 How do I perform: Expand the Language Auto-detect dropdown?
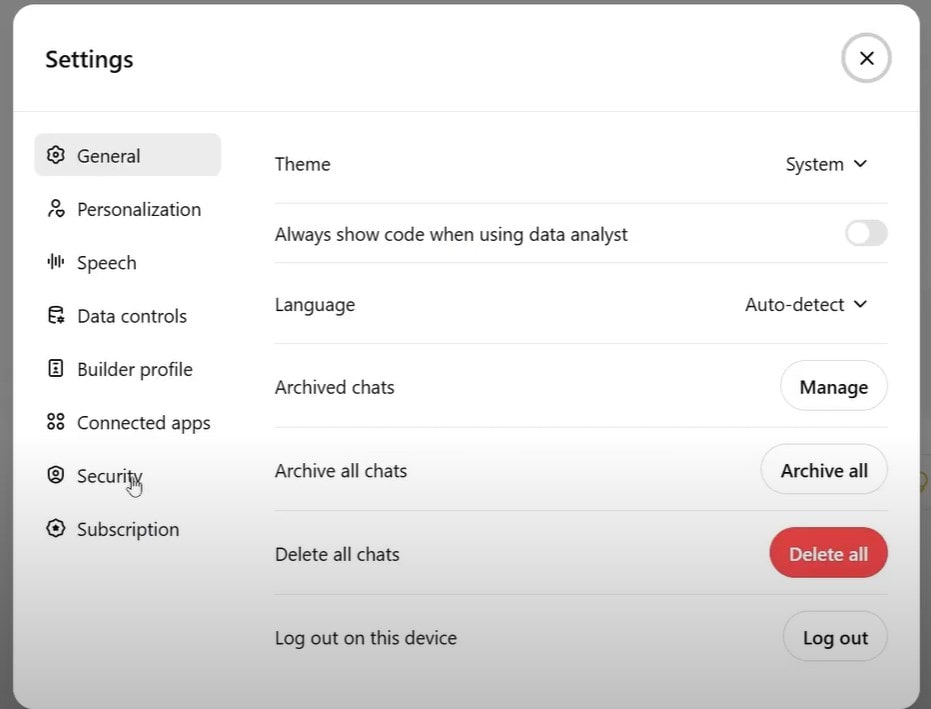coord(805,304)
